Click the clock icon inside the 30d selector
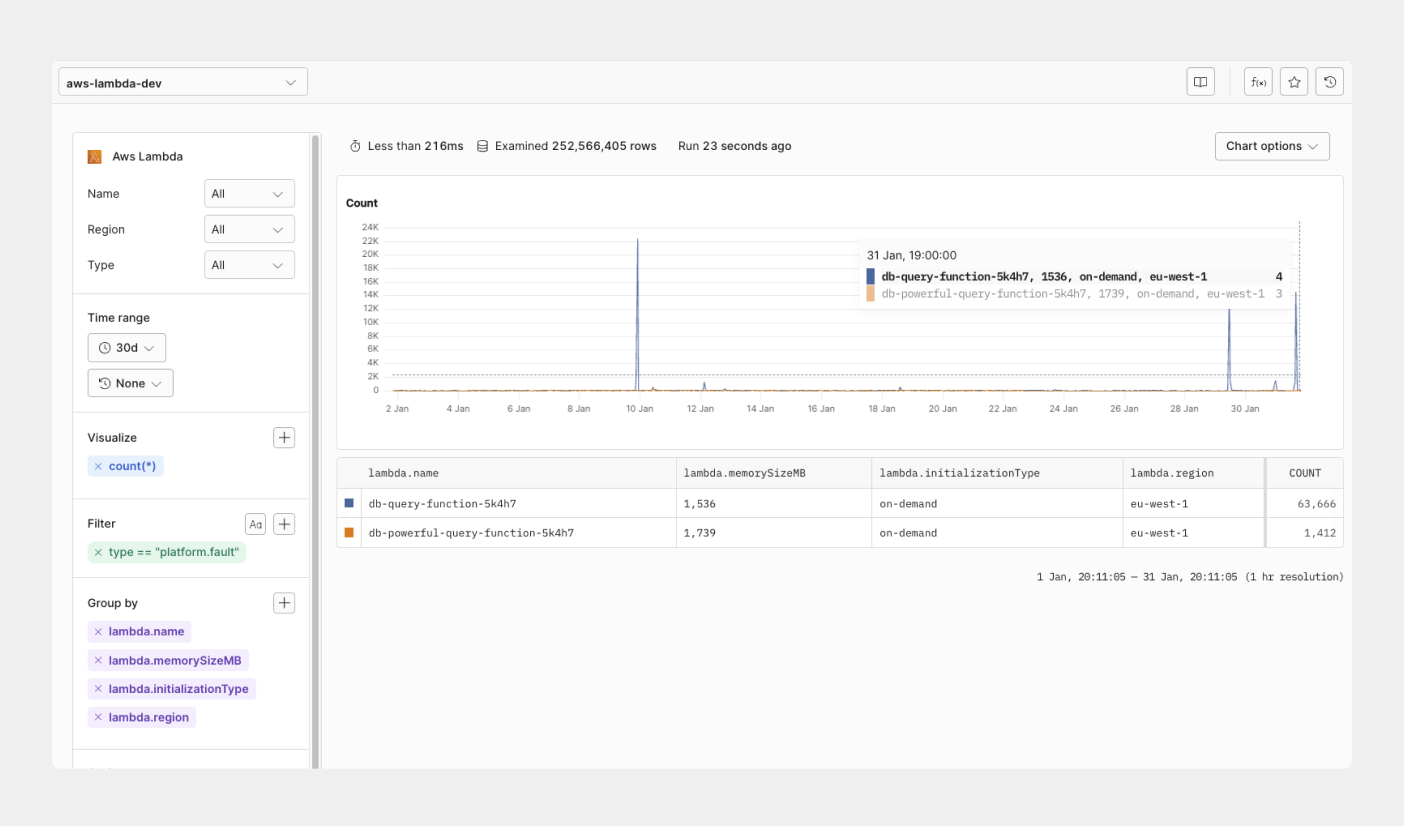This screenshot has width=1404, height=826. (108, 347)
